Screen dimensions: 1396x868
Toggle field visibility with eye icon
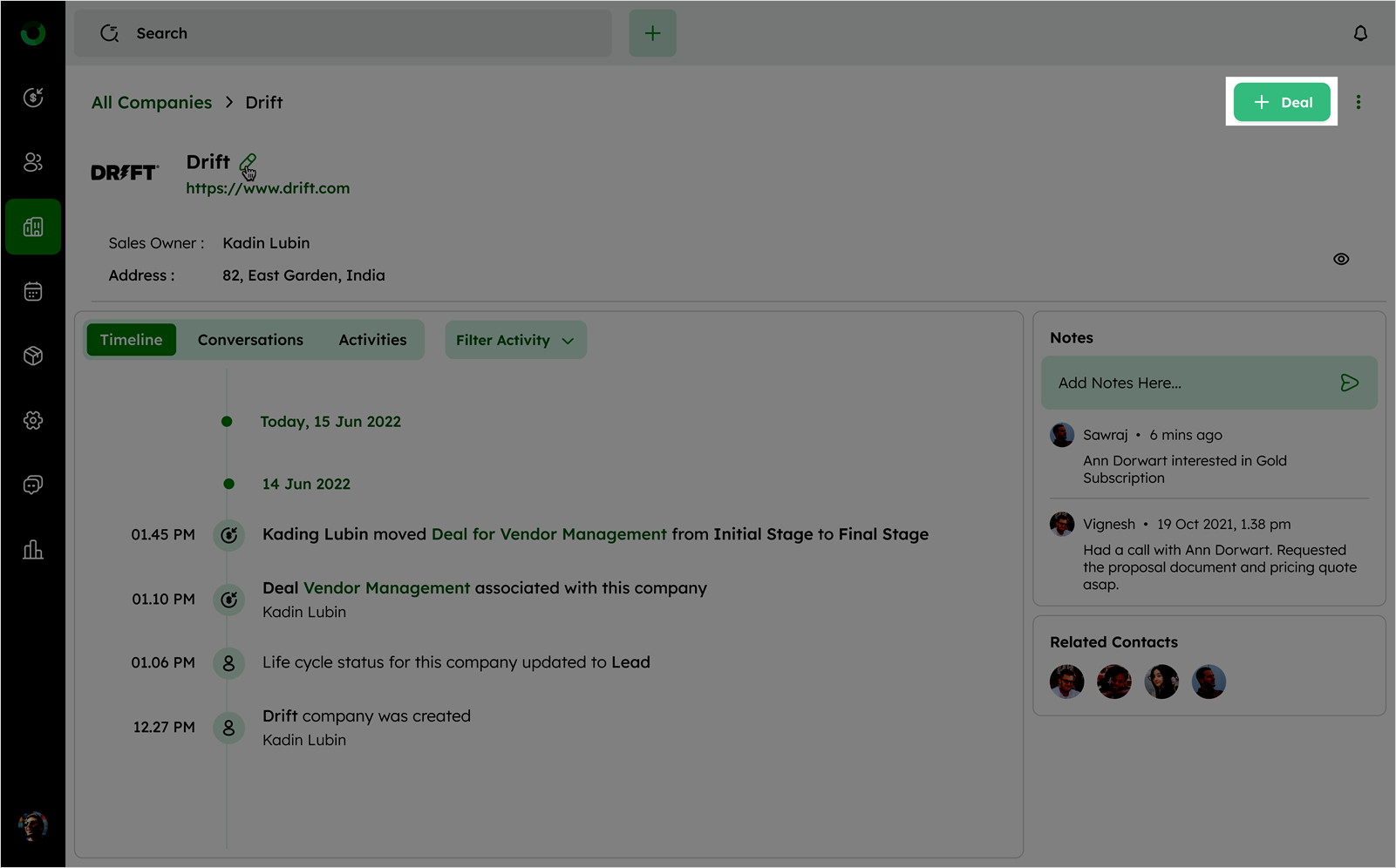pos(1341,259)
